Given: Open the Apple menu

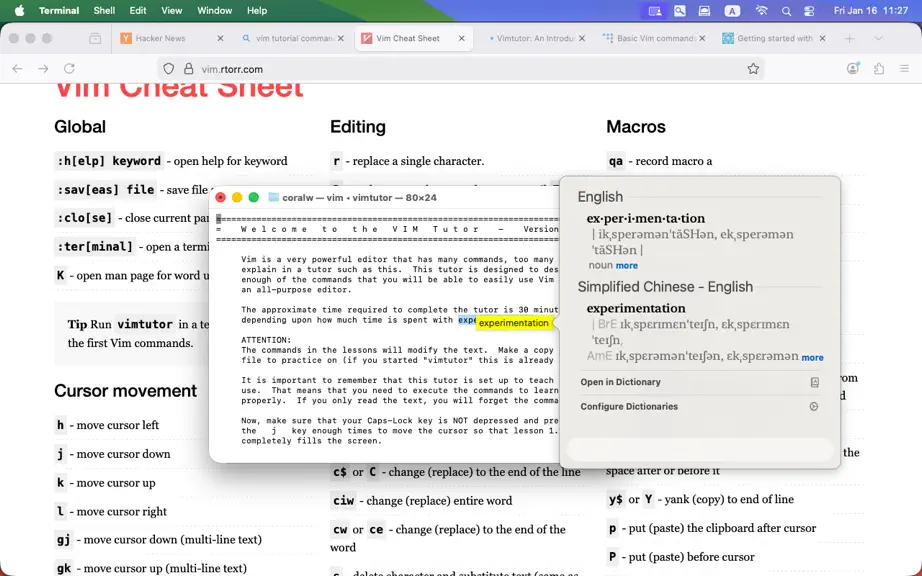Looking at the screenshot, I should [19, 11].
